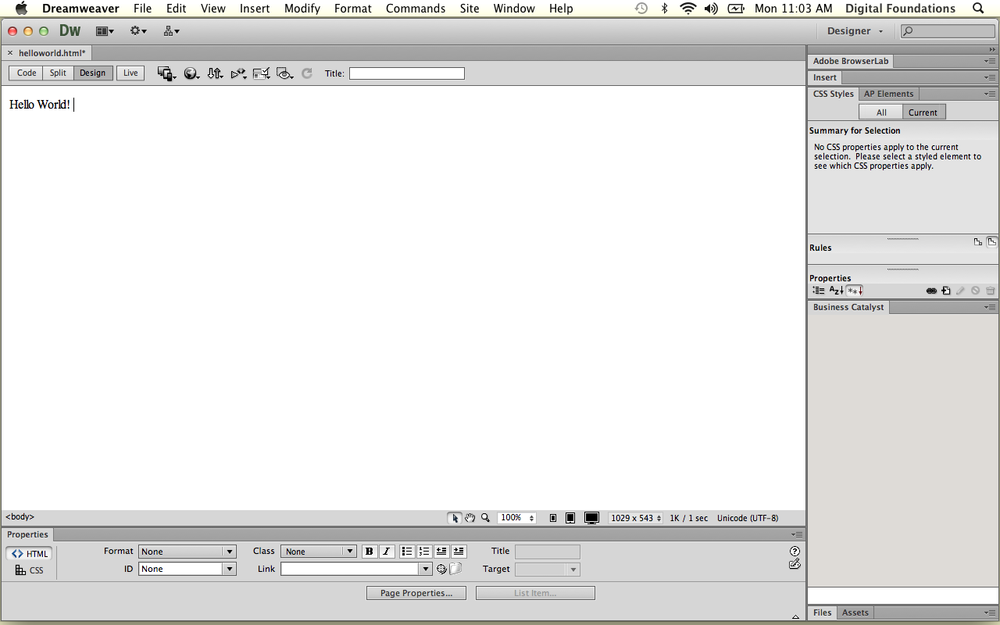1000x625 pixels.
Task: Click the Page Properties button
Action: click(x=416, y=592)
